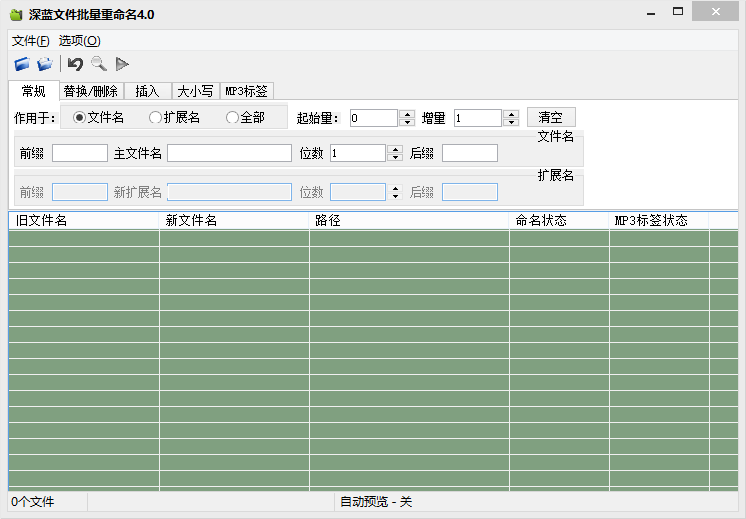Switch to the 常规 tab

(x=34, y=91)
